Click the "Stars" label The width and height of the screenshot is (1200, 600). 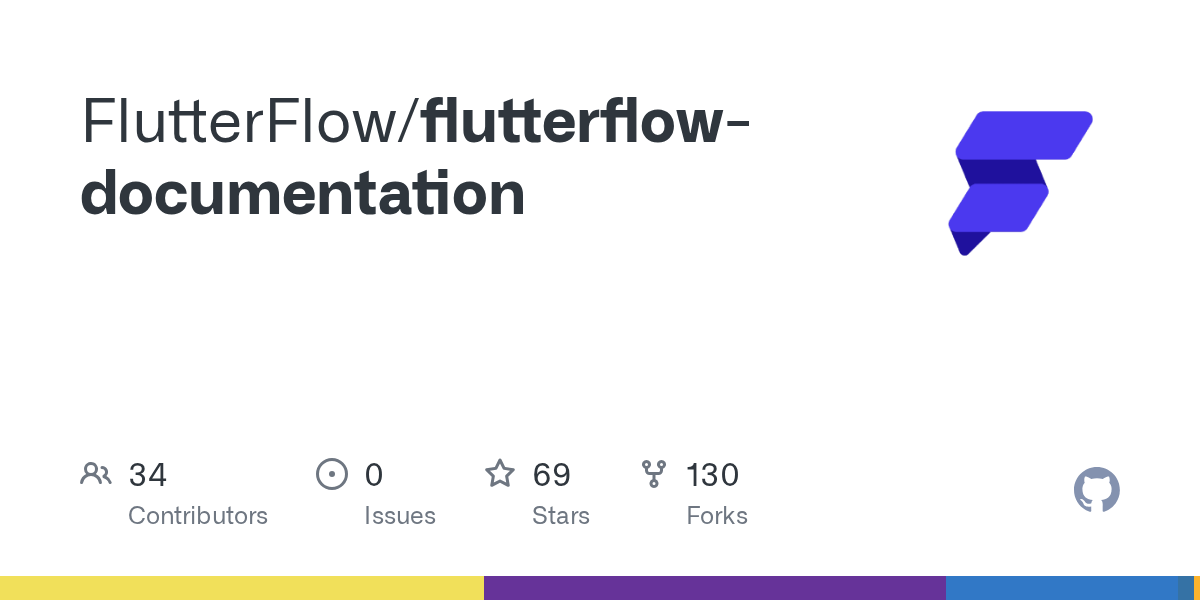[561, 516]
